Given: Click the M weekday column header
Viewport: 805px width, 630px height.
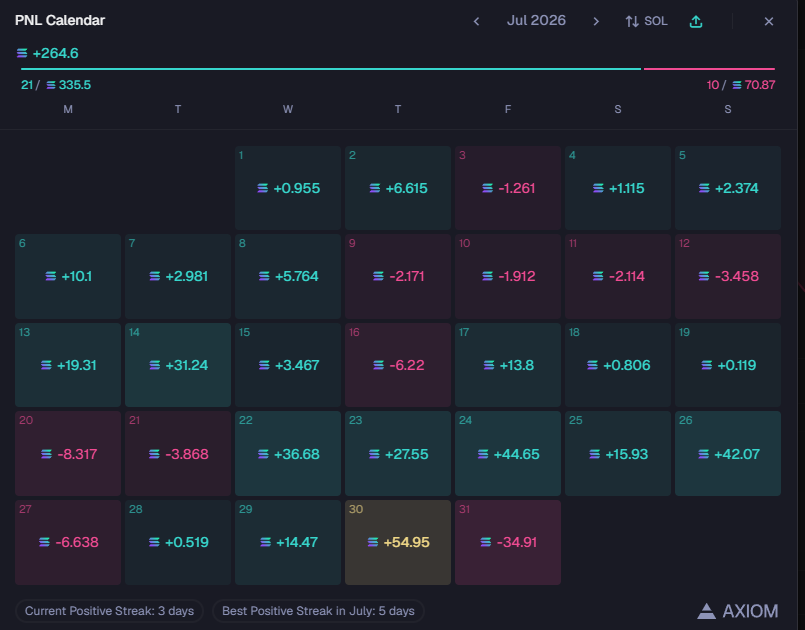Looking at the screenshot, I should pyautogui.click(x=68, y=109).
